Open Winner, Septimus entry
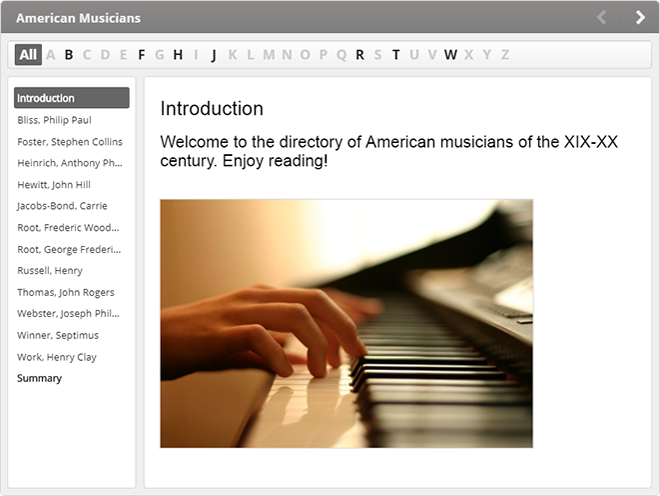This screenshot has width=660, height=496. [57, 335]
